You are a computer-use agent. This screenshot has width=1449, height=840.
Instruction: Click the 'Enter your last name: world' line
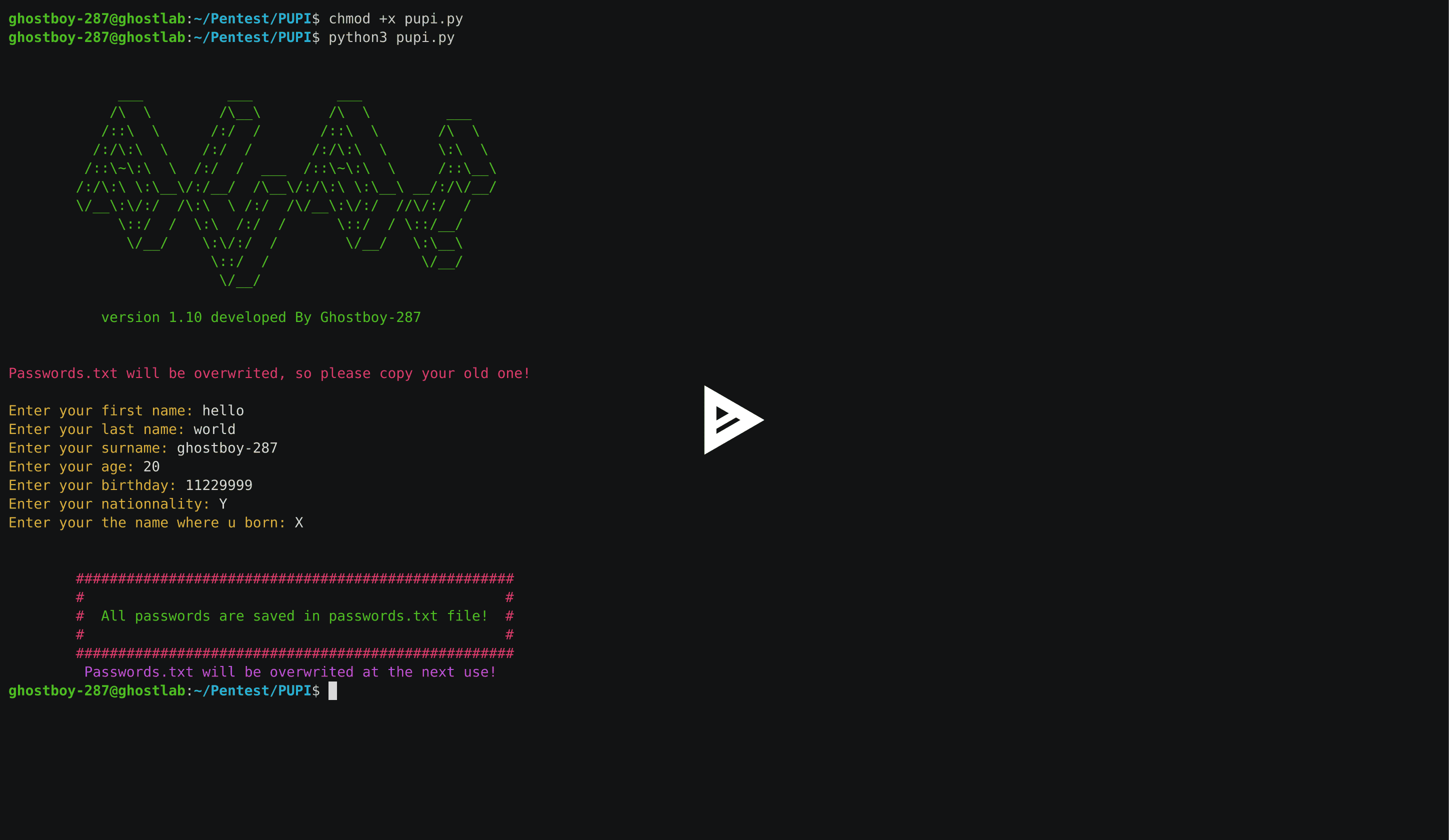tap(122, 429)
